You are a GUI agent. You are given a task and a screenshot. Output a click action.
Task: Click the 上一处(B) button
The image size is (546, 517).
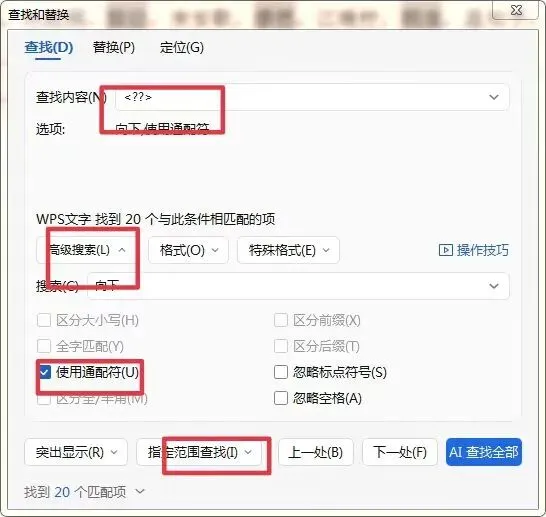click(x=316, y=452)
